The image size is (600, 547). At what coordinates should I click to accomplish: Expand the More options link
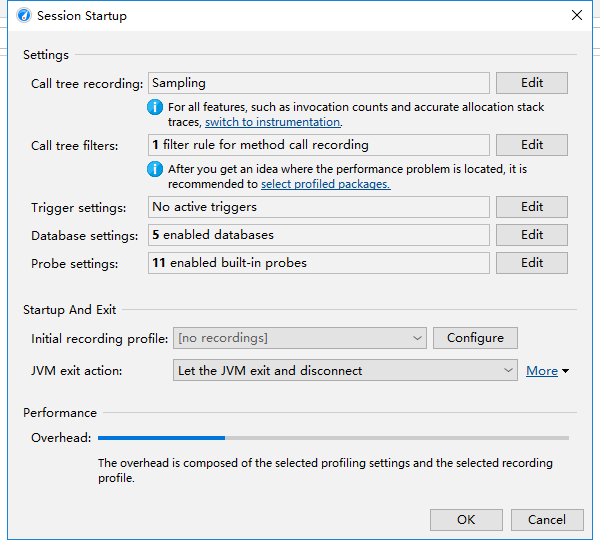[x=542, y=371]
